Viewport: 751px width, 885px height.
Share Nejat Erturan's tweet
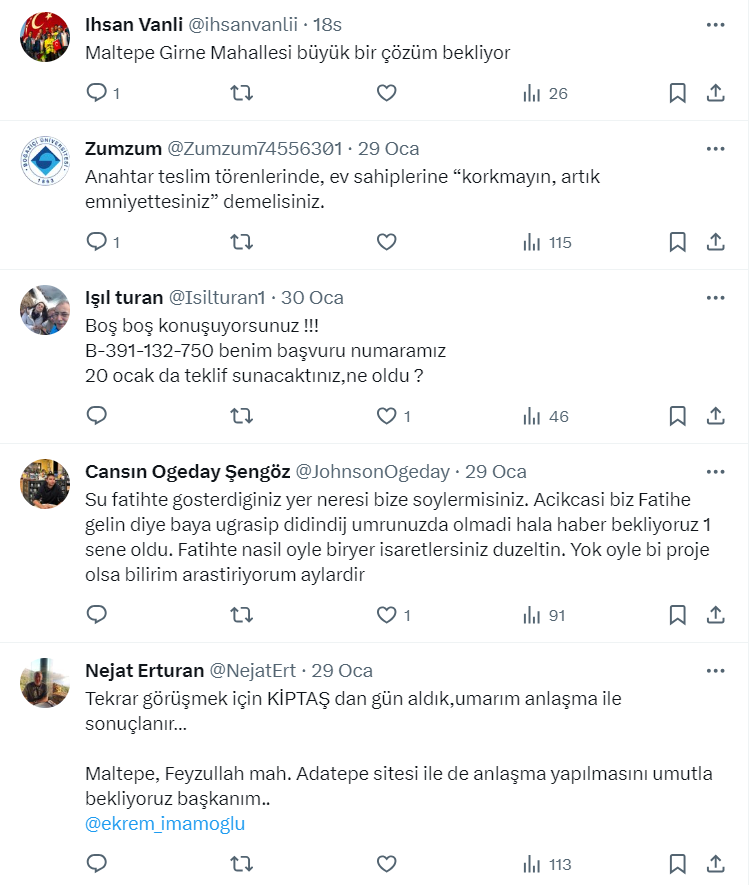[716, 864]
